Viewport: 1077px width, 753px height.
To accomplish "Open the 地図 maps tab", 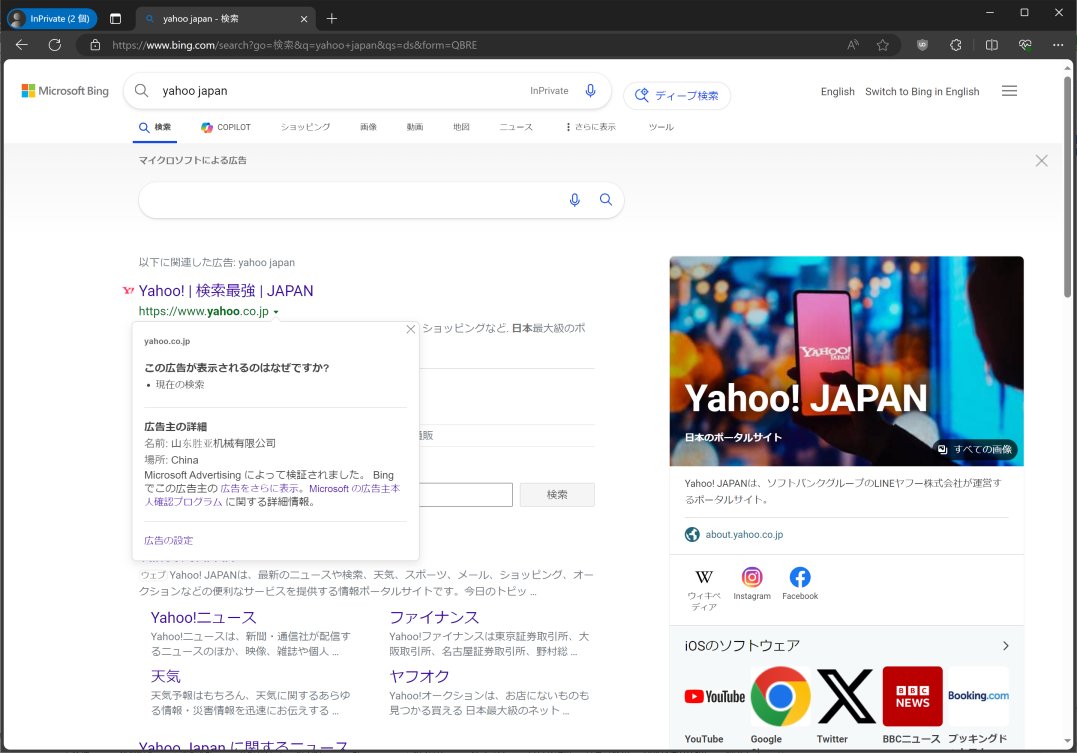I will (462, 127).
